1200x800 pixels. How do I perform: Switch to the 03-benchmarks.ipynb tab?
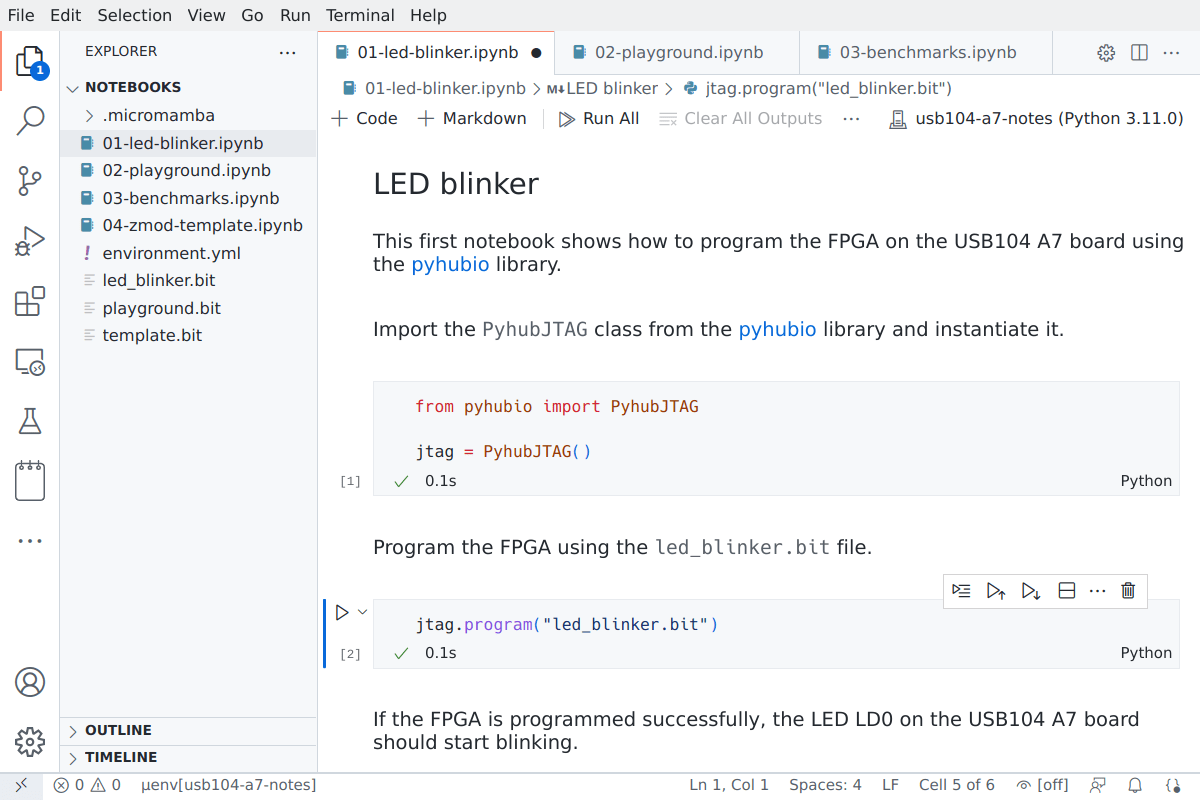point(925,51)
